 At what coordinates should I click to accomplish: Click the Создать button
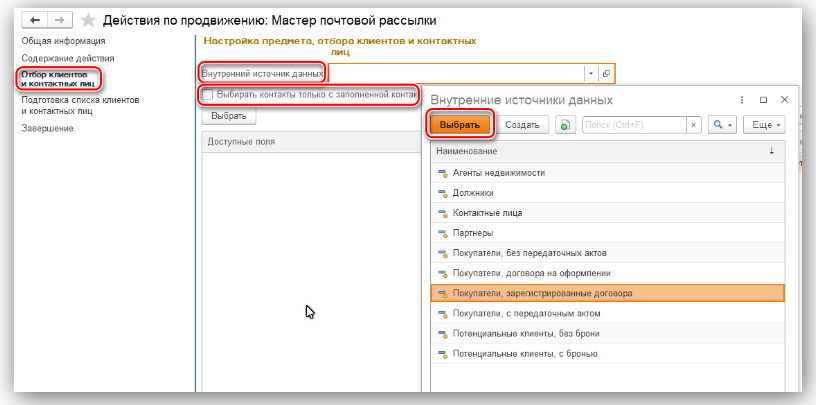[x=523, y=125]
